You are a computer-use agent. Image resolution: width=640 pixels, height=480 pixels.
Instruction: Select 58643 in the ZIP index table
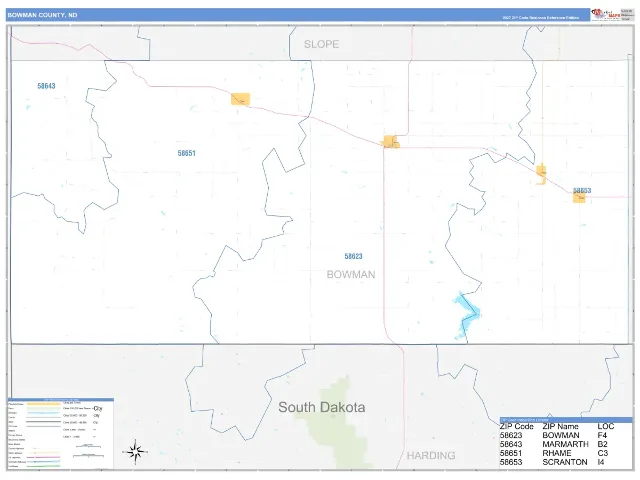[x=511, y=444]
